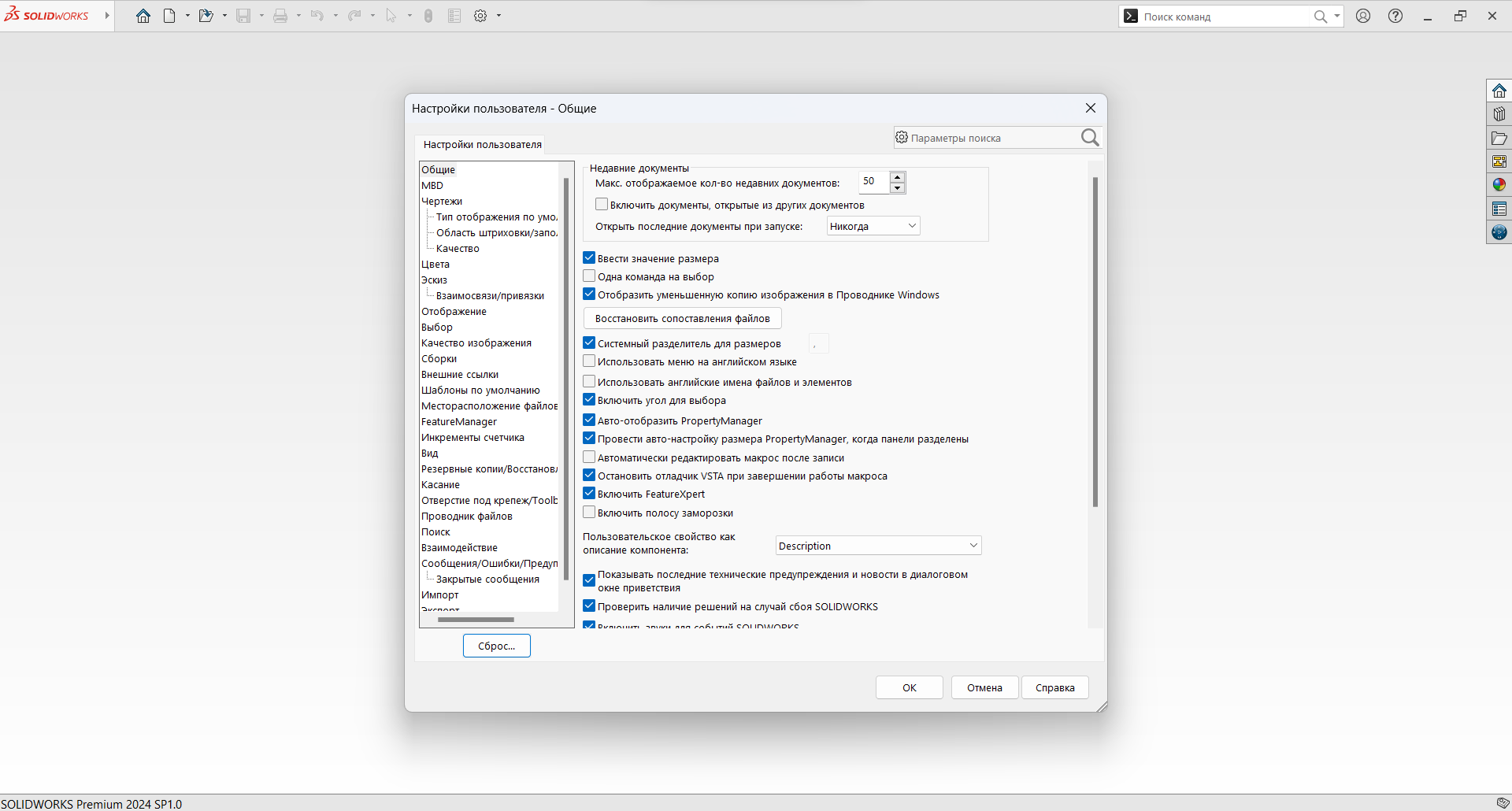Image resolution: width=1512 pixels, height=811 pixels.
Task: Toggle 'Авто-отобразить PropertyManager' checkbox
Action: tap(589, 420)
